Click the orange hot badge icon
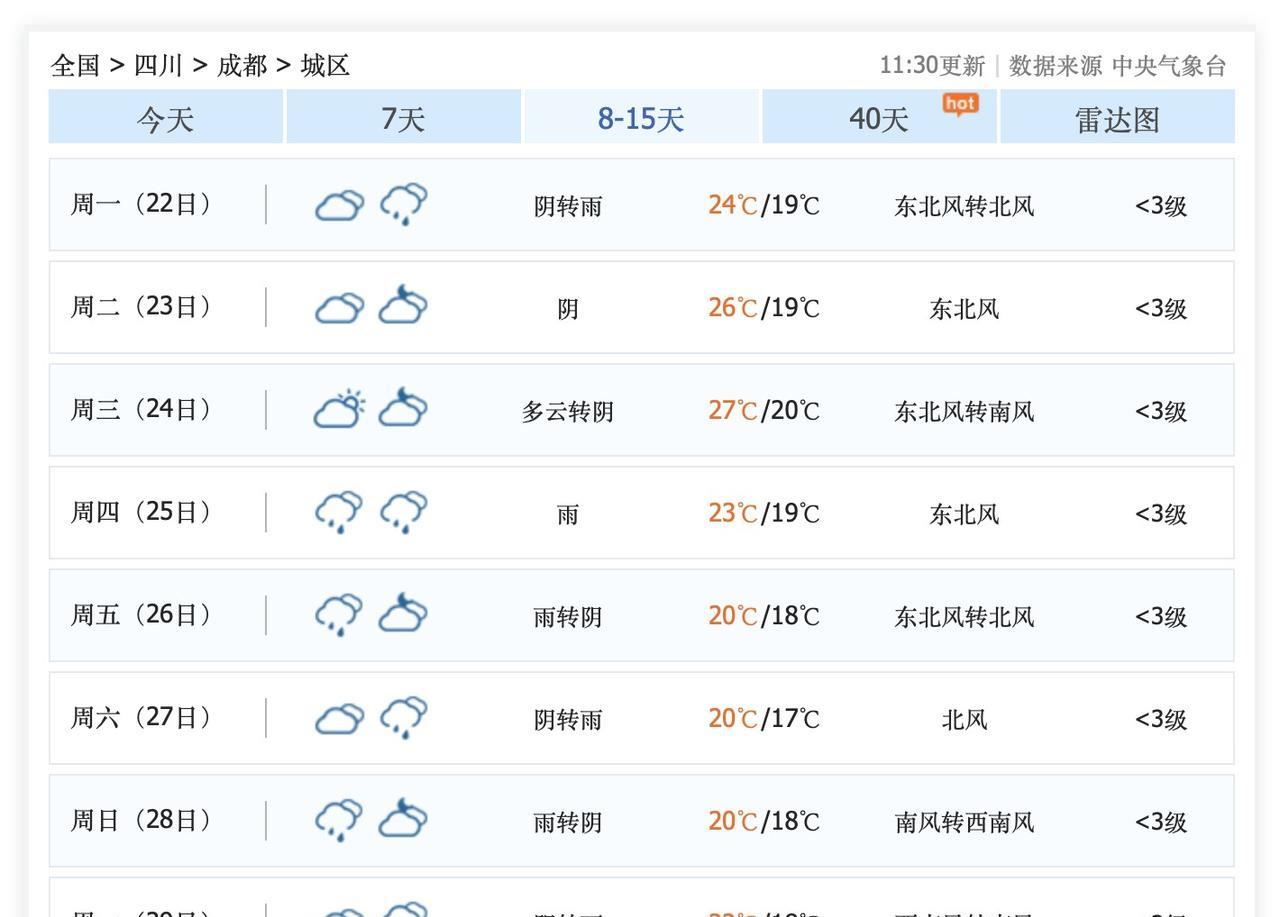This screenshot has width=1280, height=917. point(960,103)
